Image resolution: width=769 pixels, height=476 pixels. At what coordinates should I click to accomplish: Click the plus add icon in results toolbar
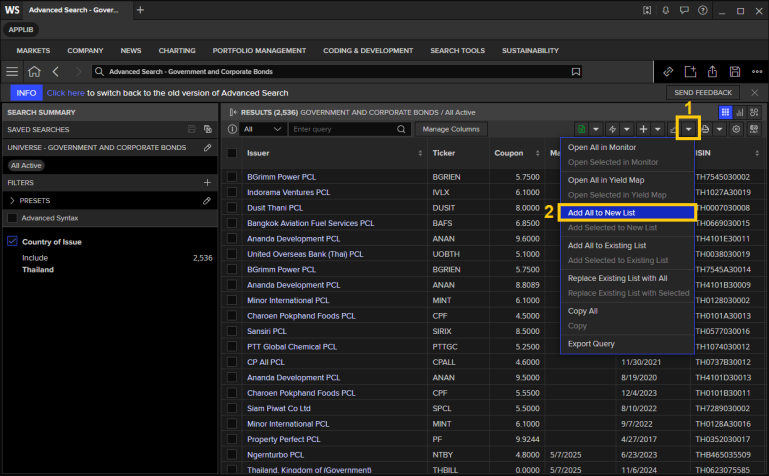(x=643, y=129)
